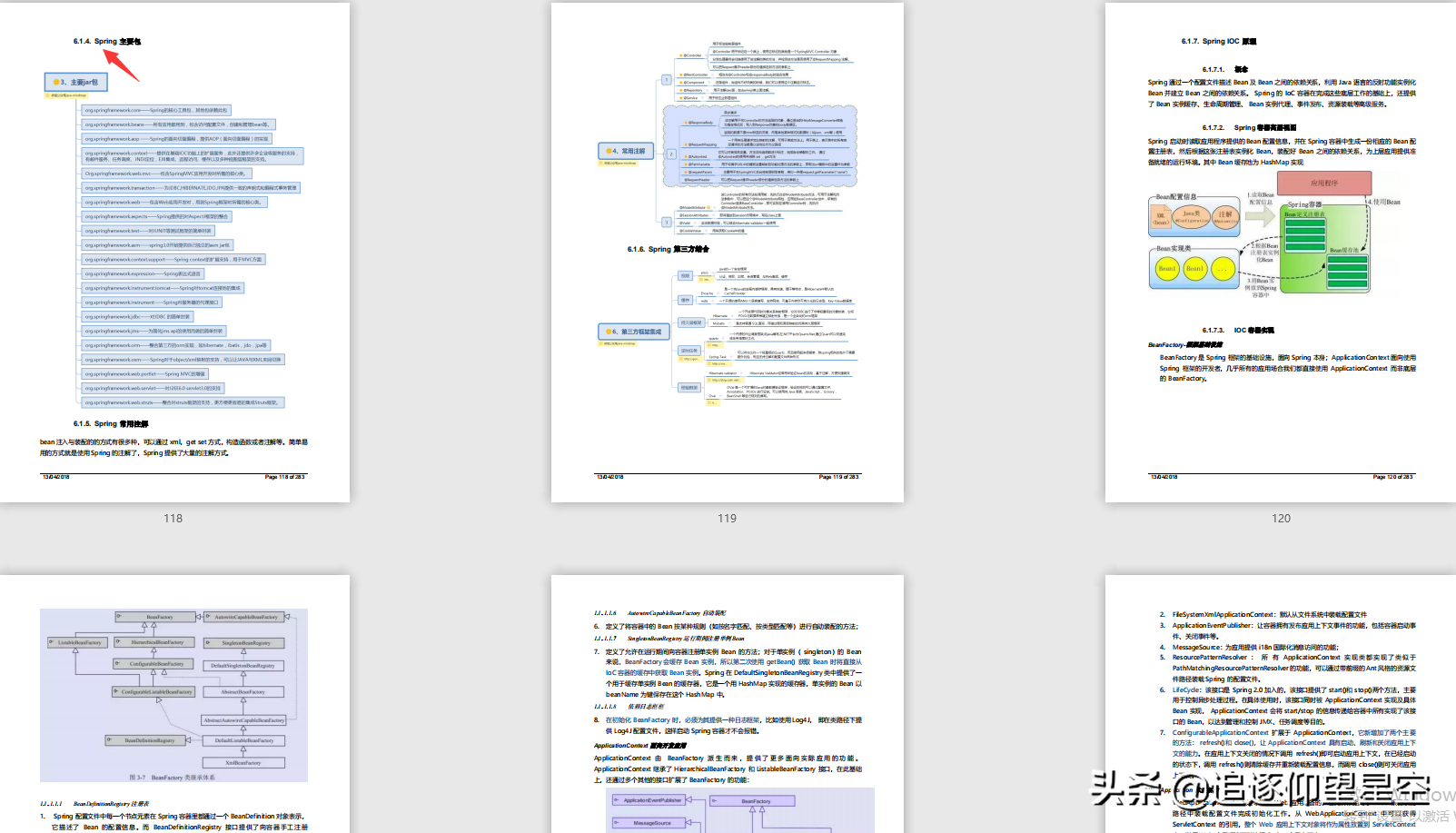Click the heading '6.1.4. Spring 主要包'
1456x833 pixels.
click(107, 41)
